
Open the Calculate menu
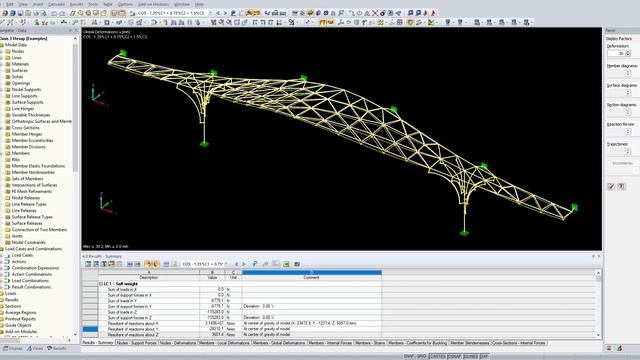(56, 4)
